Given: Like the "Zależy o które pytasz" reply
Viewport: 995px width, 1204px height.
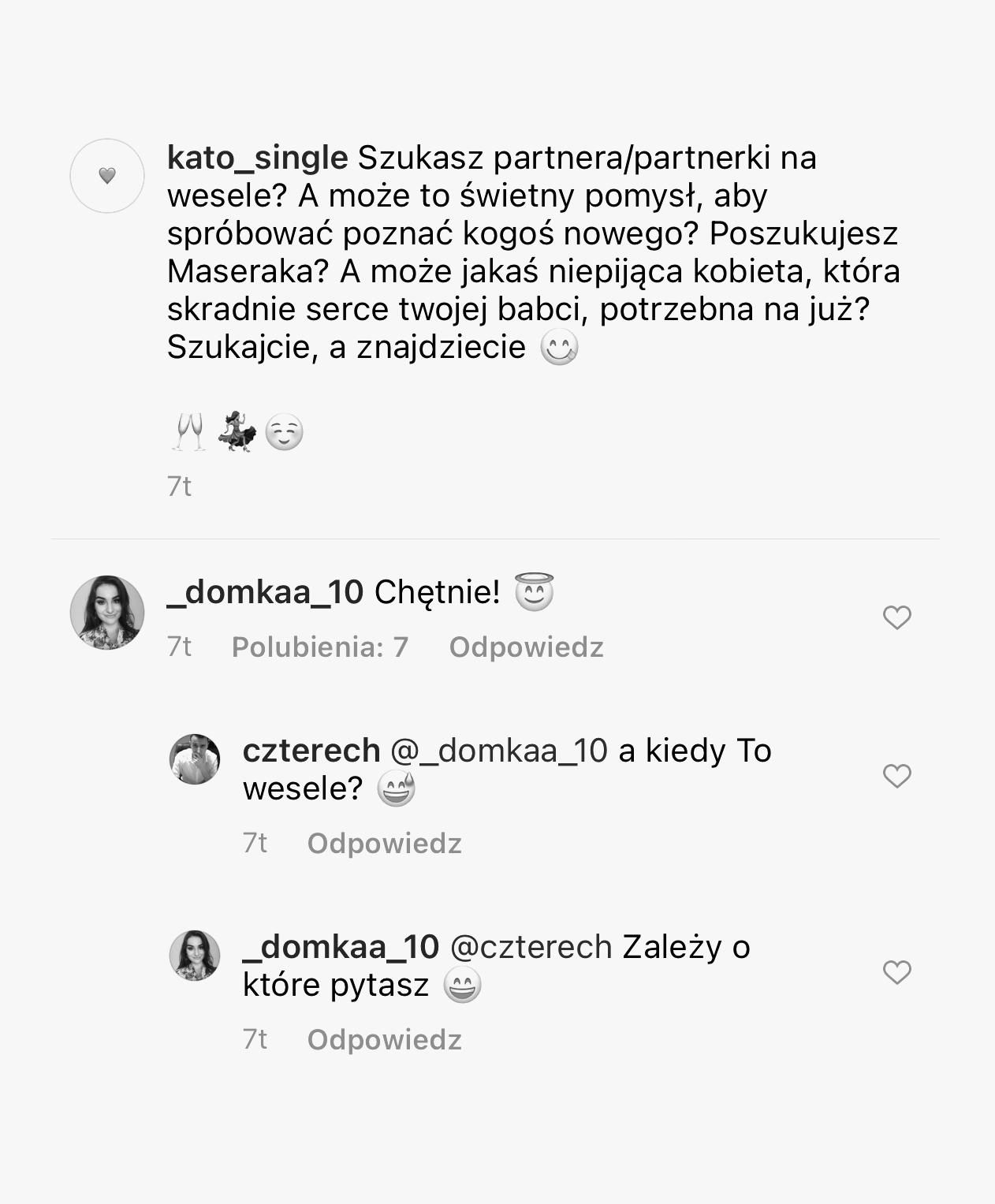Looking at the screenshot, I should click(x=896, y=972).
